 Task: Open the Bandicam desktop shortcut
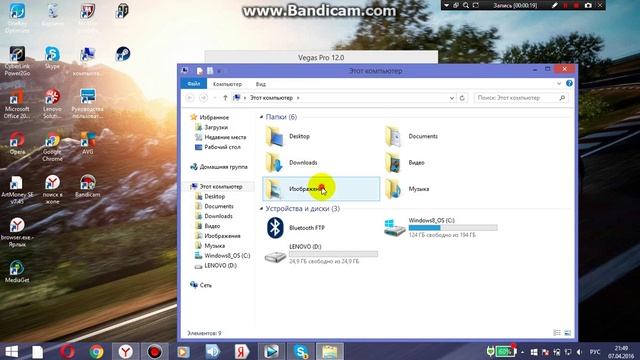(87, 186)
